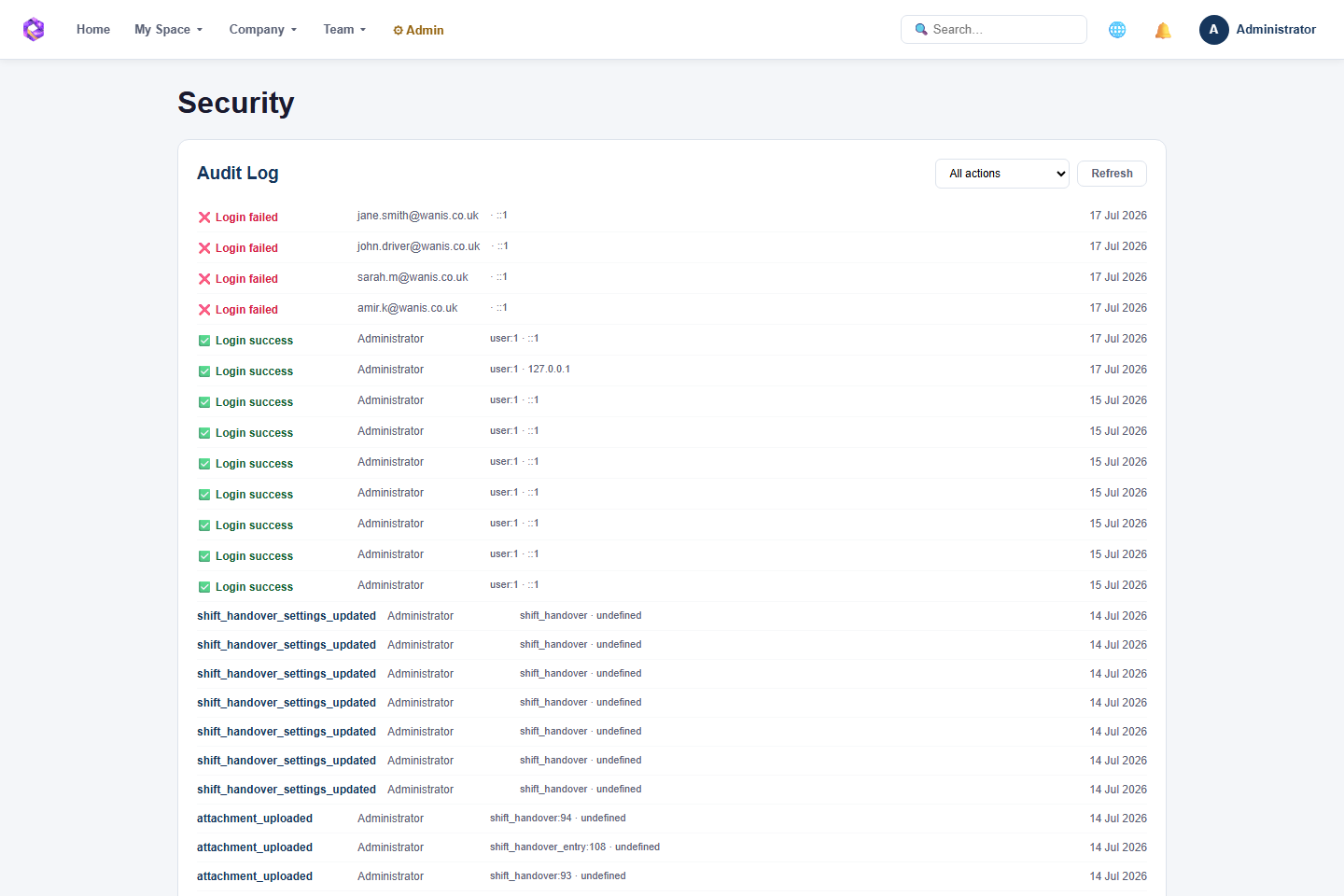The width and height of the screenshot is (1344, 896).
Task: Click the red X icon on amir.k's failed login
Action: click(204, 310)
